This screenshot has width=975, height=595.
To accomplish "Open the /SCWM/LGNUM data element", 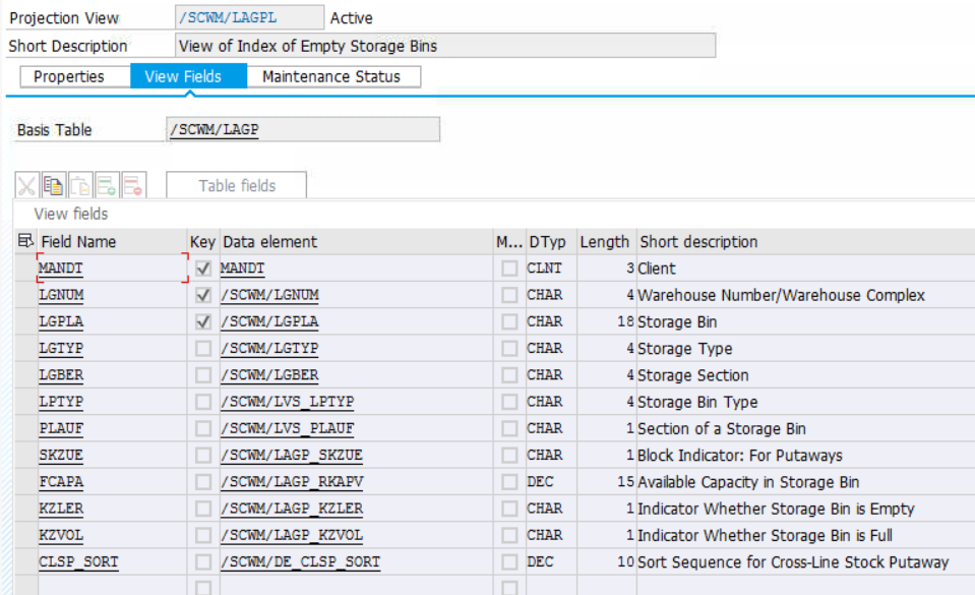I will pos(270,295).
